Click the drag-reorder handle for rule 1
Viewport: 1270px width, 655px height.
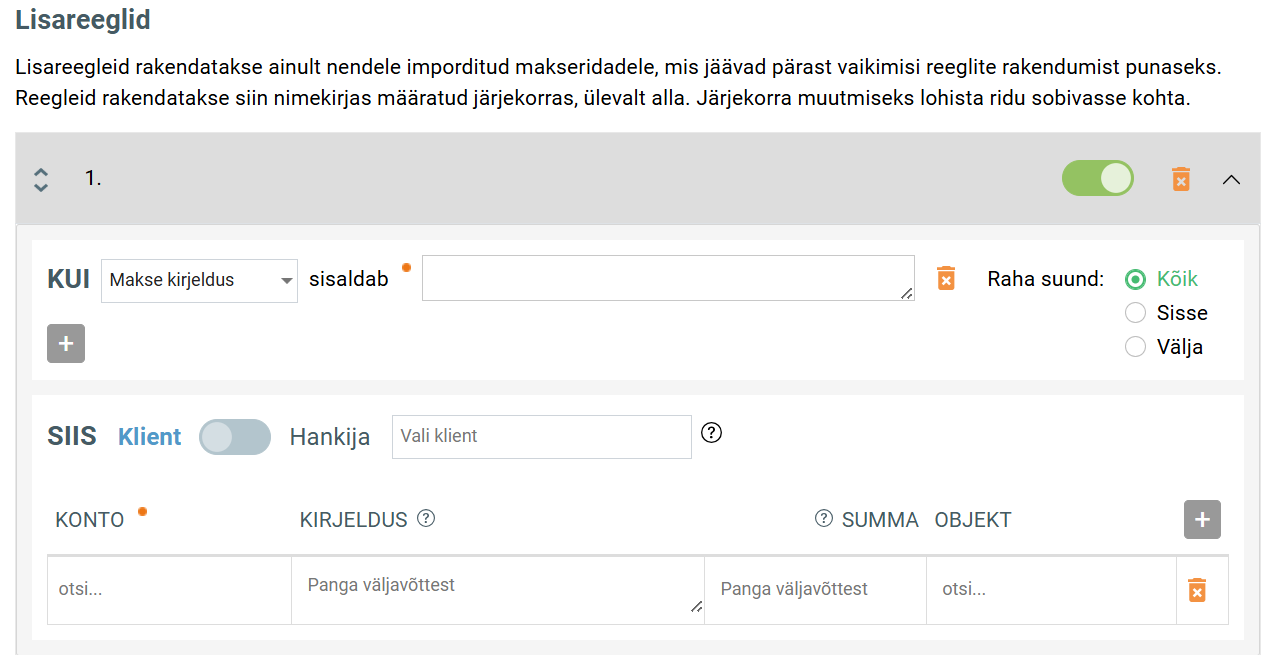tap(41, 179)
